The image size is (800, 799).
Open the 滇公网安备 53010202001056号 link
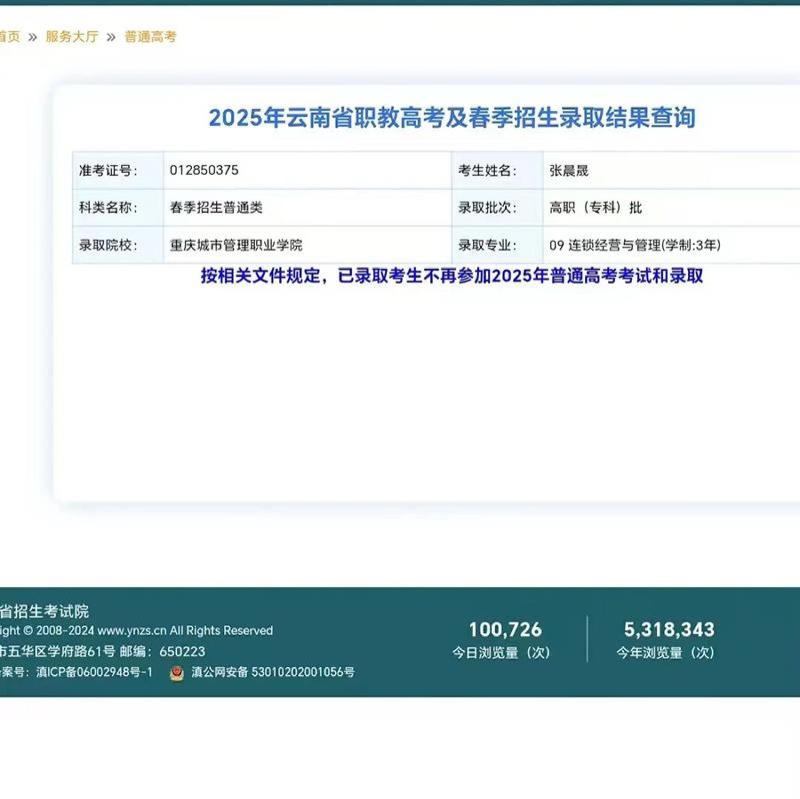point(273,672)
